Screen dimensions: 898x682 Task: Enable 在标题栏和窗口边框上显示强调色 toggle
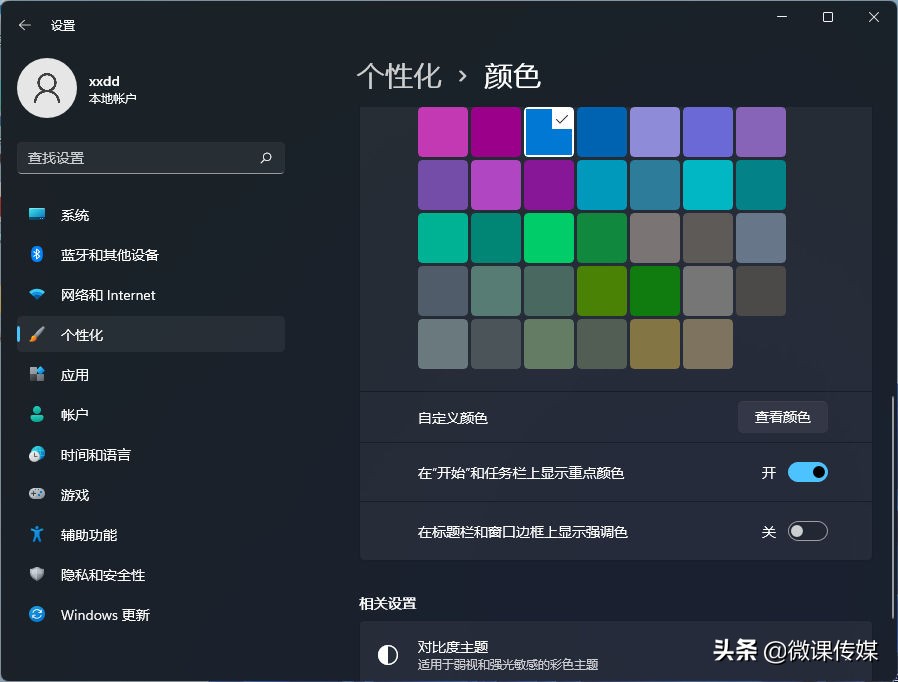pos(808,531)
